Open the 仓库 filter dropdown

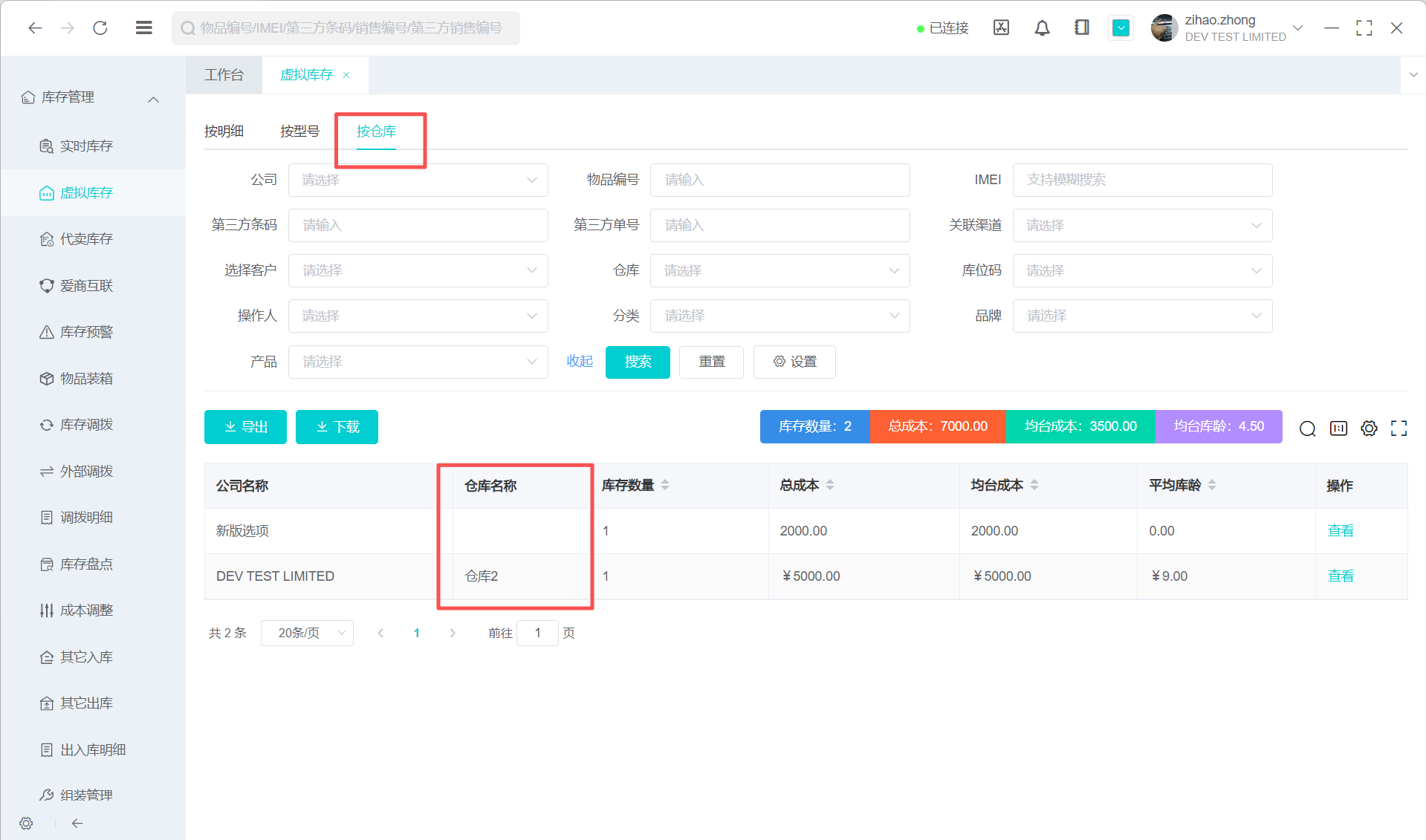[780, 270]
